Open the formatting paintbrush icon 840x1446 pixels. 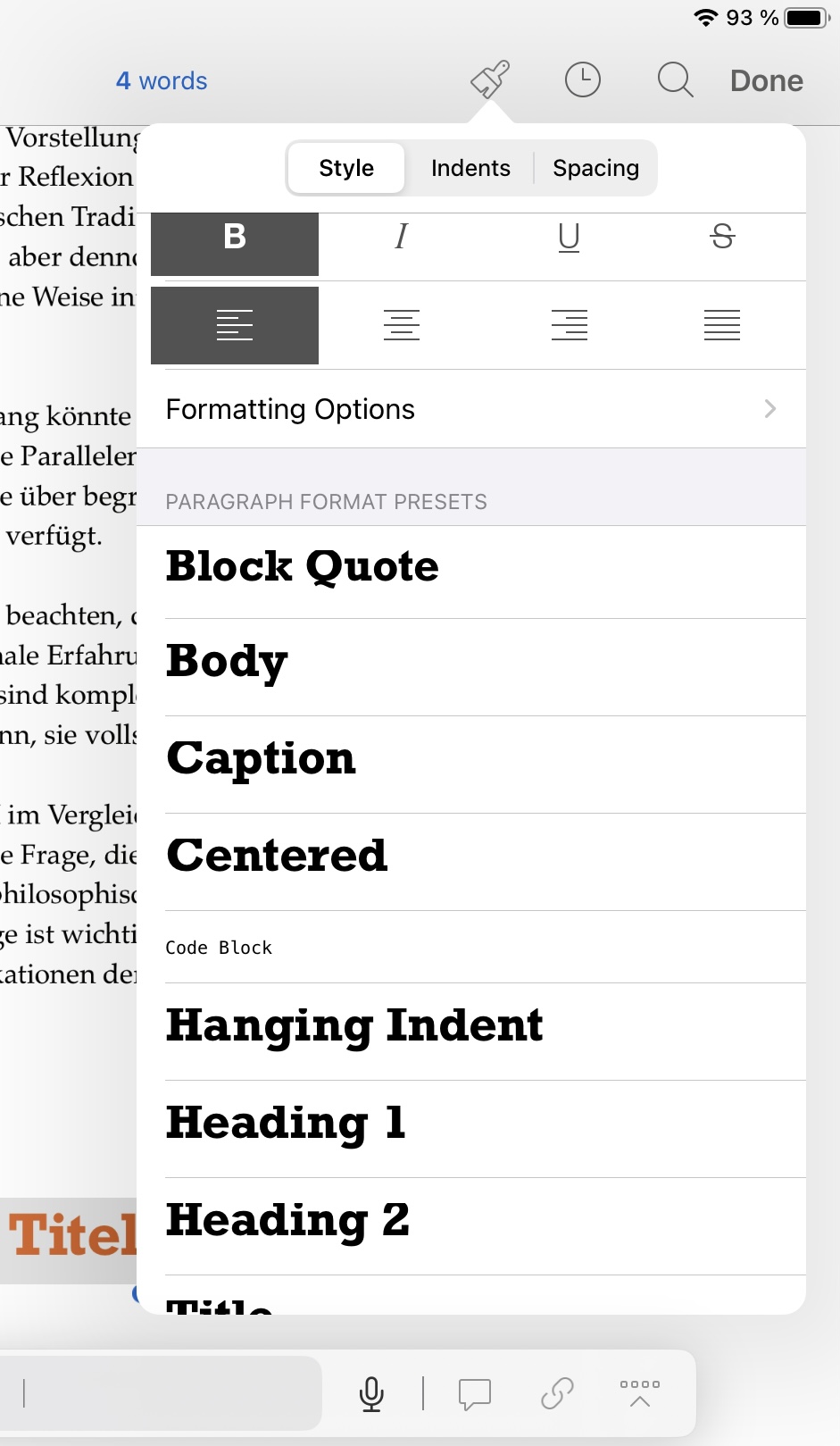[488, 79]
